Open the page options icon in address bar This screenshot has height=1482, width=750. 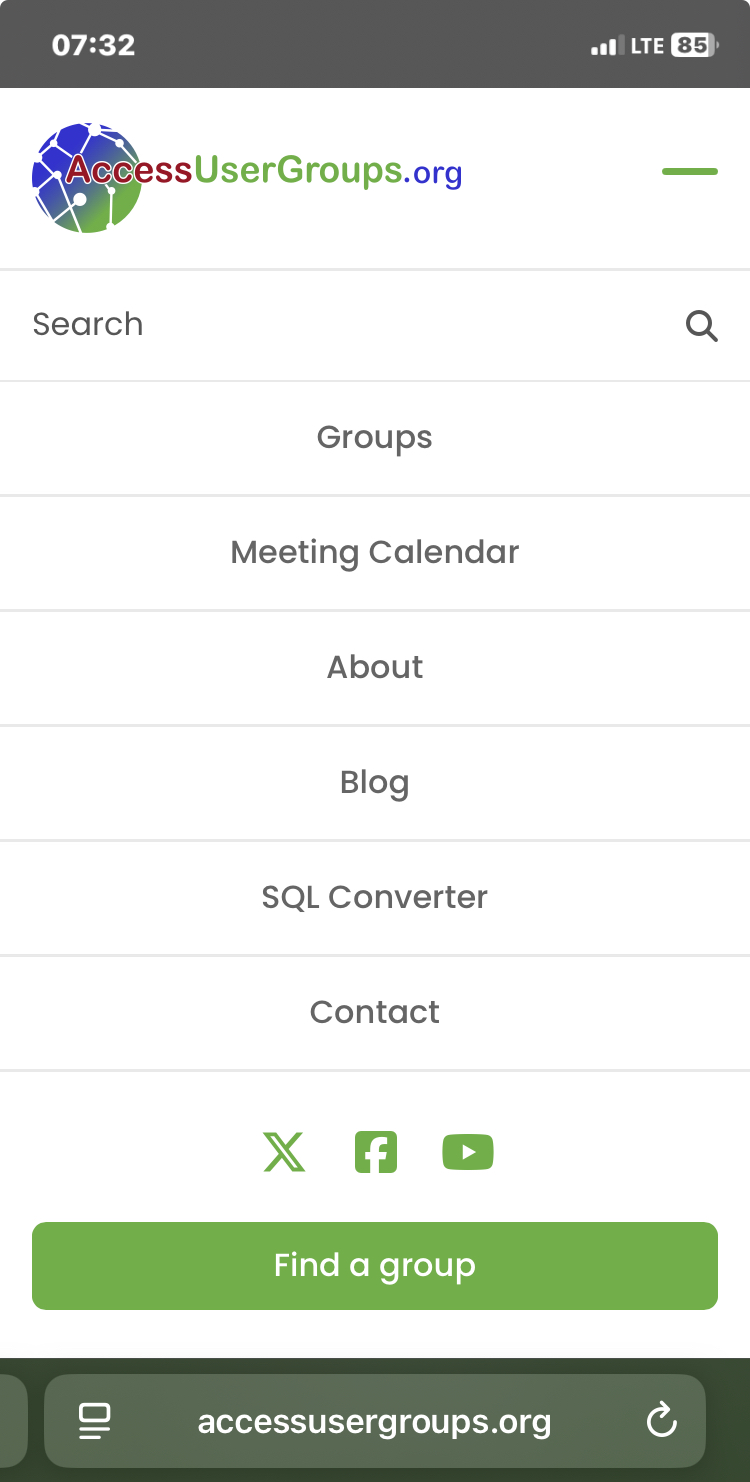coord(95,1420)
